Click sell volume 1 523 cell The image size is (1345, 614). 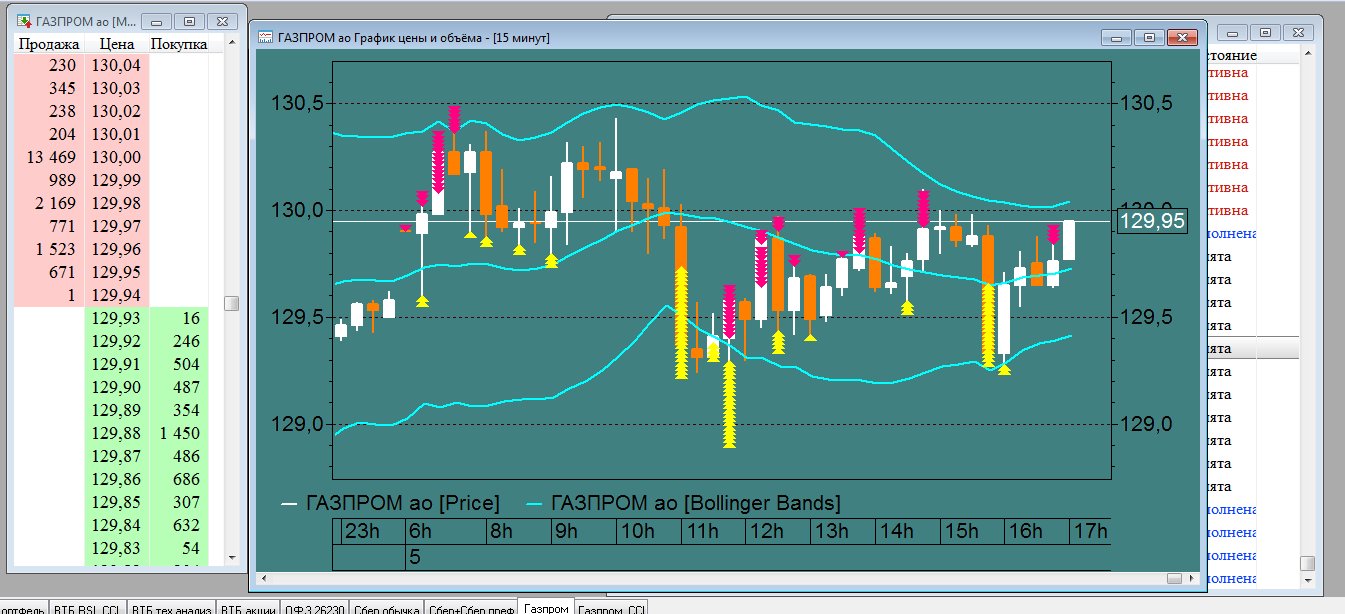coord(50,249)
